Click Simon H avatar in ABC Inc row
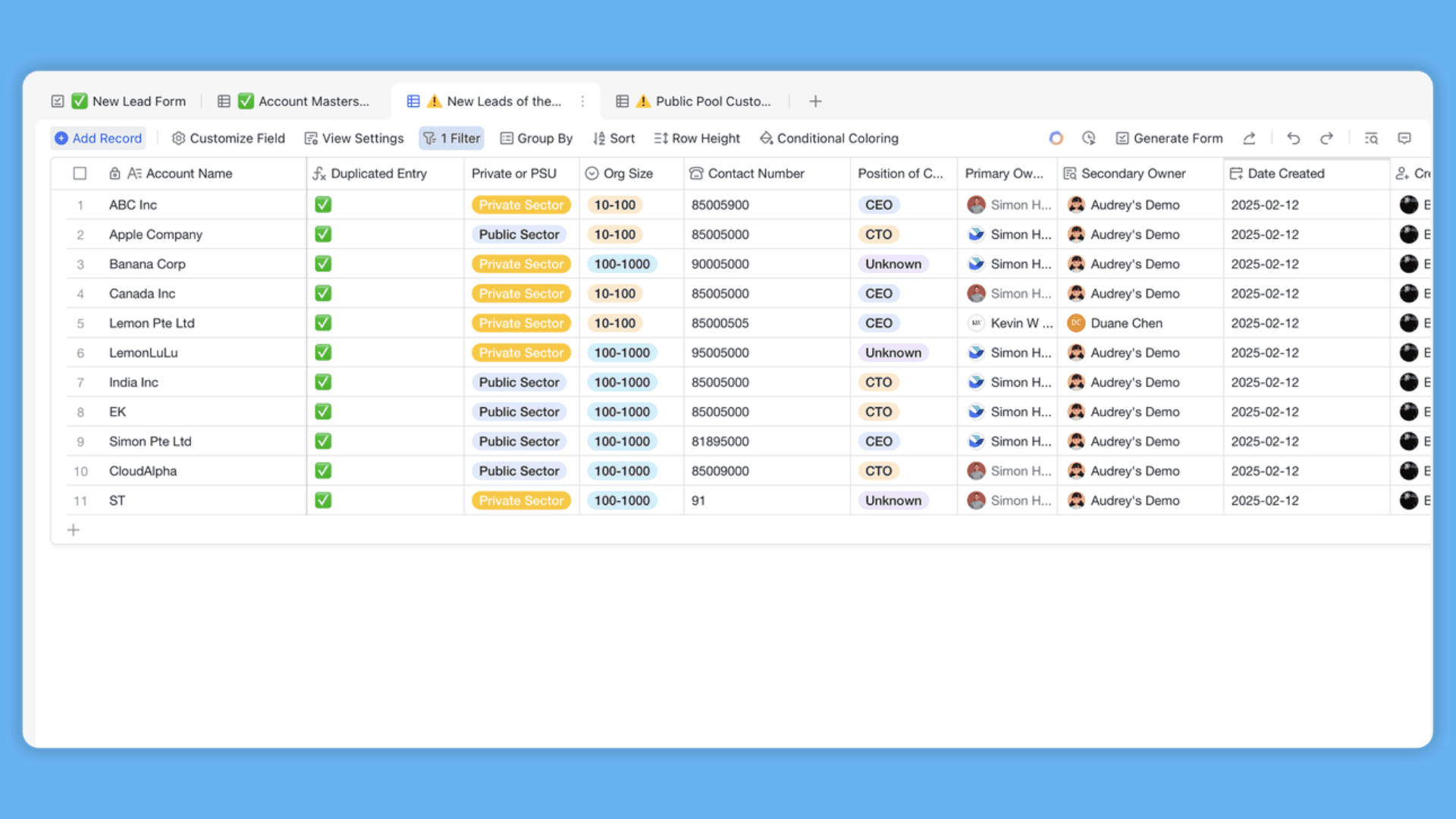Image resolution: width=1456 pixels, height=819 pixels. pyautogui.click(x=976, y=205)
